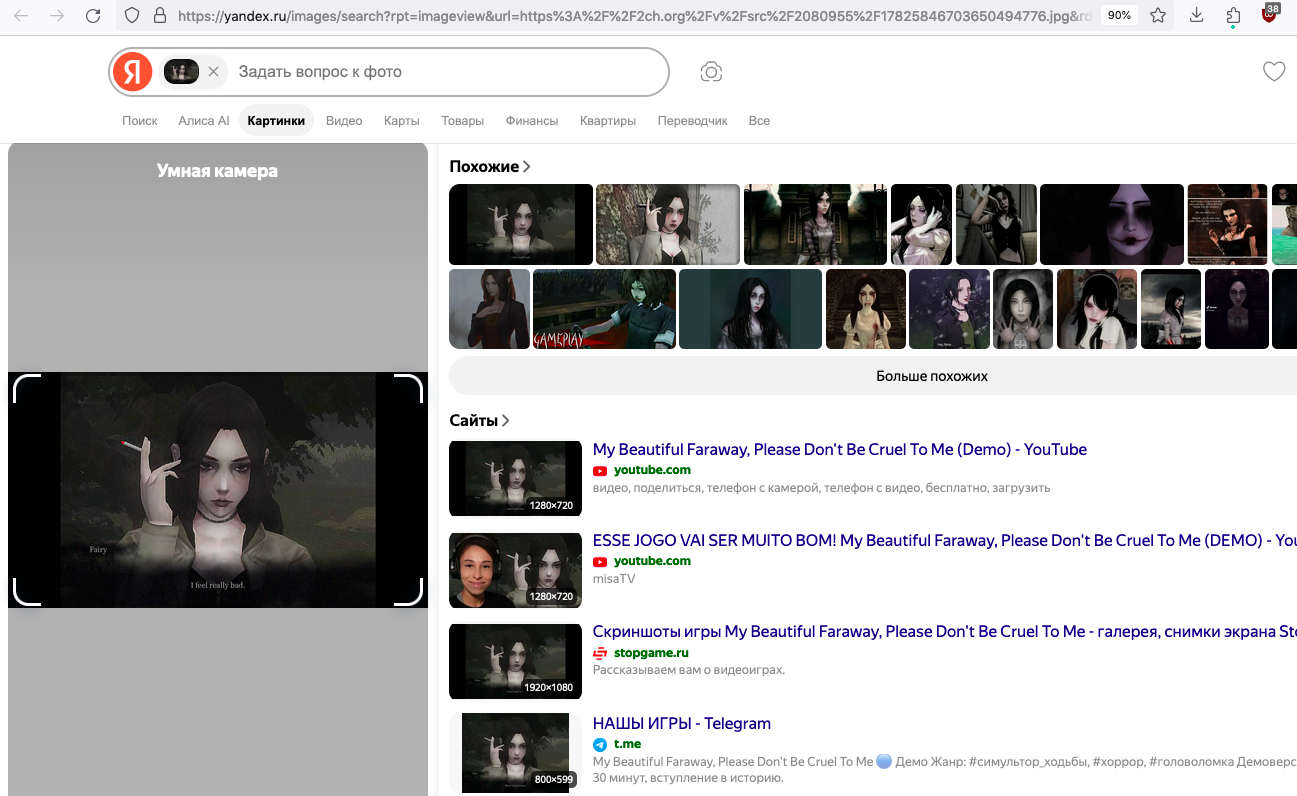1297x796 pixels.
Task: Open the browser downloads panel
Action: pyautogui.click(x=1198, y=16)
